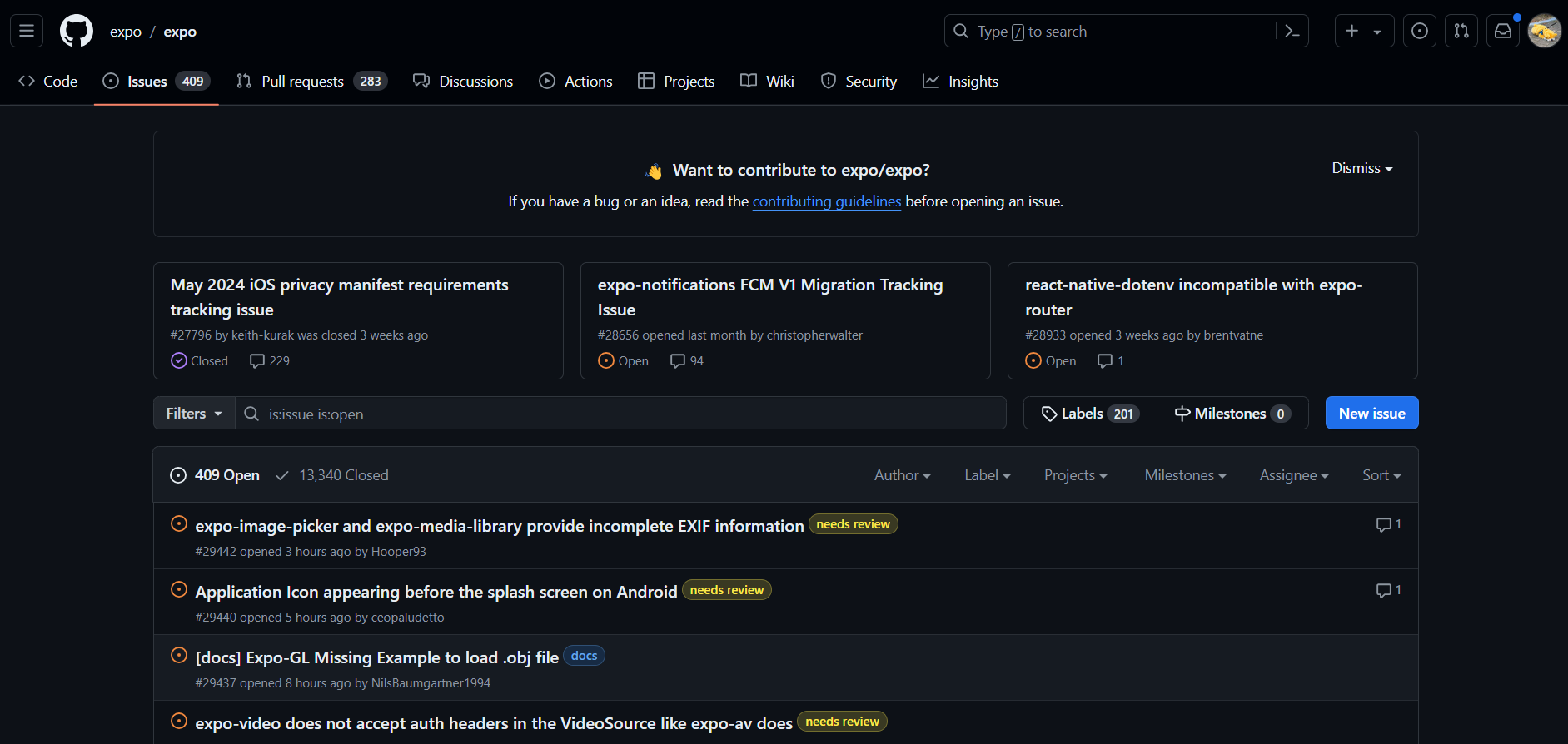Click the New issue button
This screenshot has height=744, width=1568.
1371,413
